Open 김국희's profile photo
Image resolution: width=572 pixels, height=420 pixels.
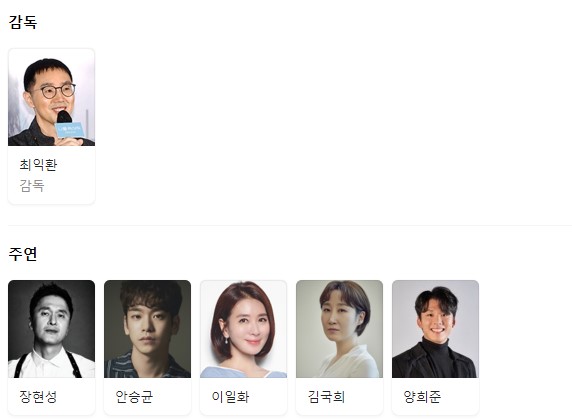click(x=339, y=329)
